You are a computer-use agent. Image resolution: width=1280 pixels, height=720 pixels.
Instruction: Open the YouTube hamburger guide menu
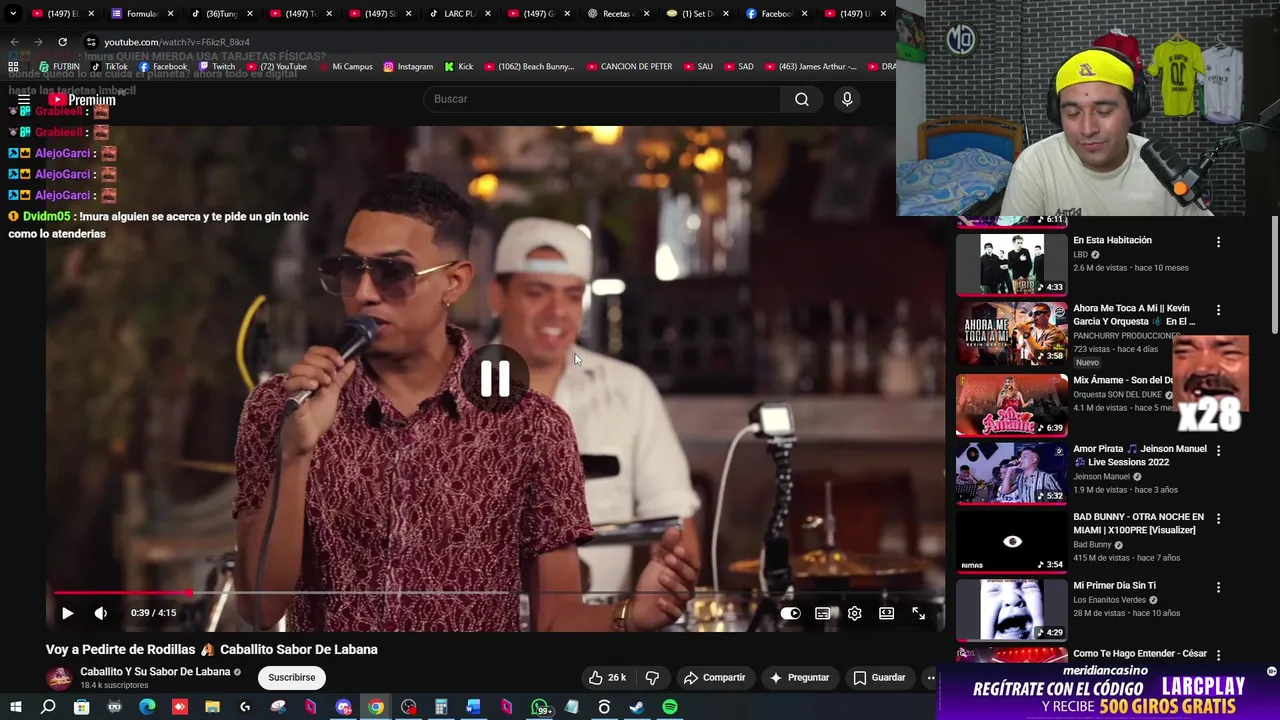tap(24, 99)
